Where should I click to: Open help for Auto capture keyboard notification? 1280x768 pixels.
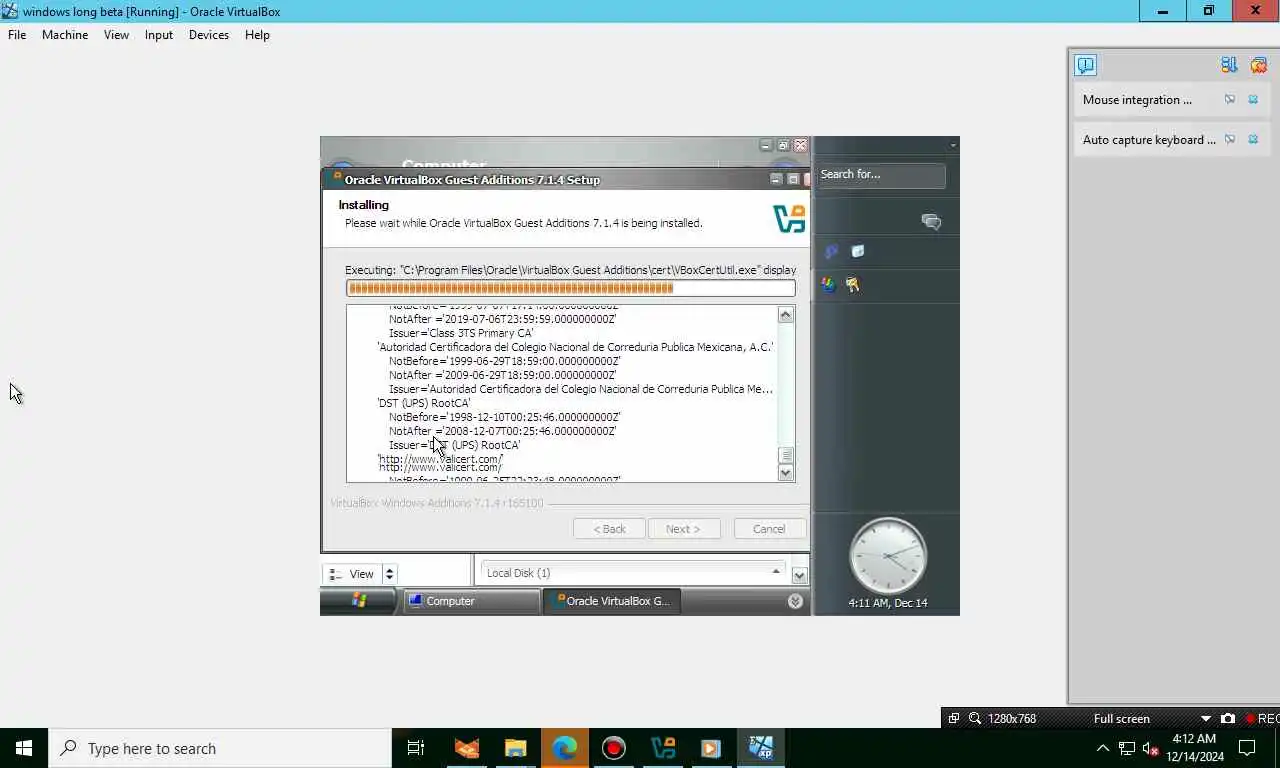click(x=1230, y=139)
